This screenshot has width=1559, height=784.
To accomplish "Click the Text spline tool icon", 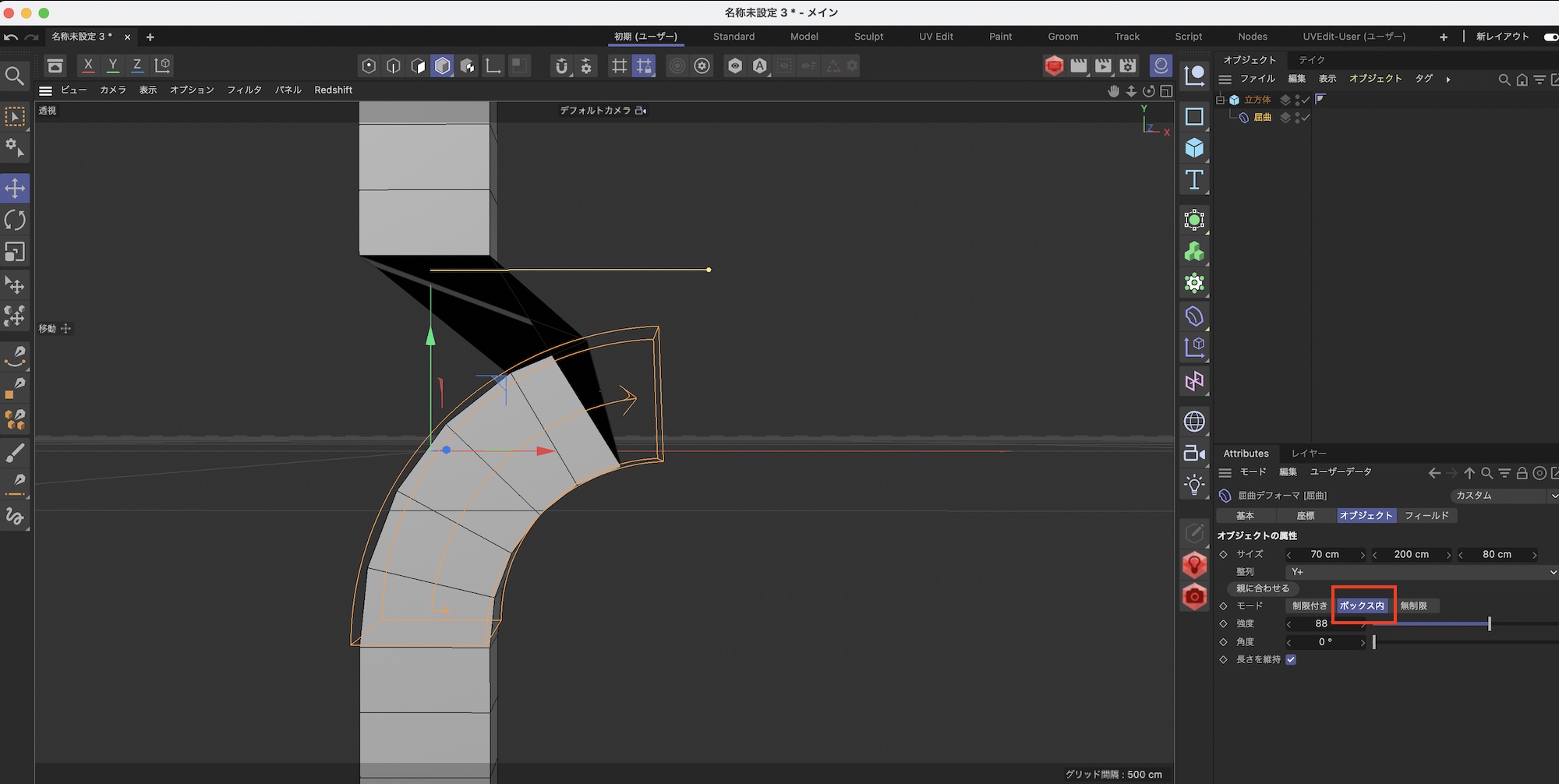I will point(1194,180).
